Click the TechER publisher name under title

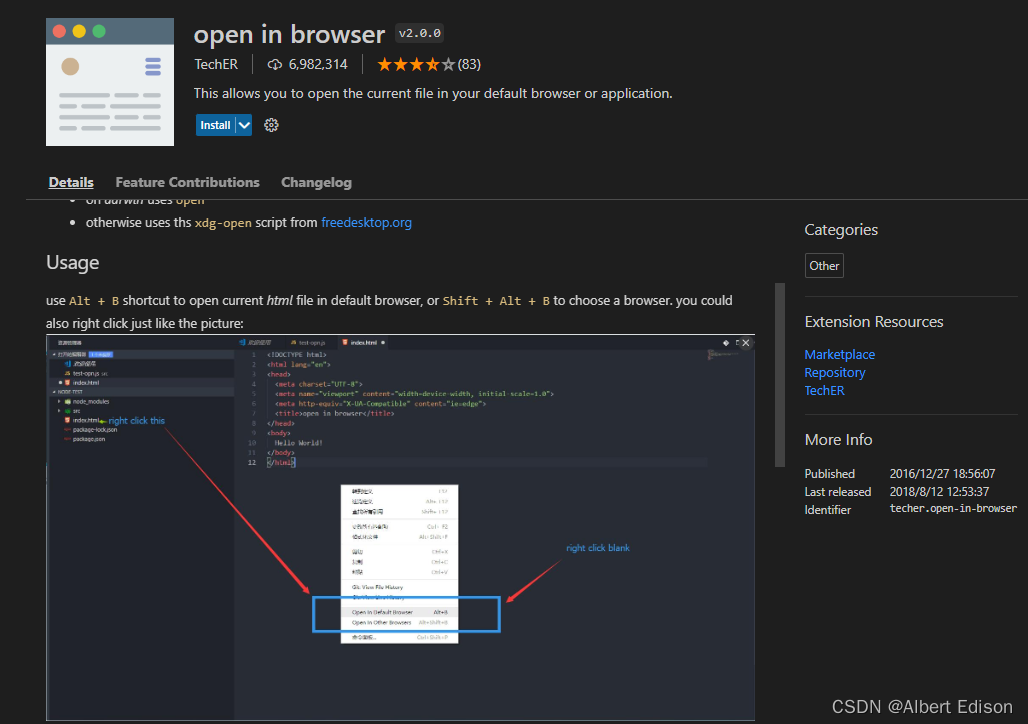pos(216,64)
